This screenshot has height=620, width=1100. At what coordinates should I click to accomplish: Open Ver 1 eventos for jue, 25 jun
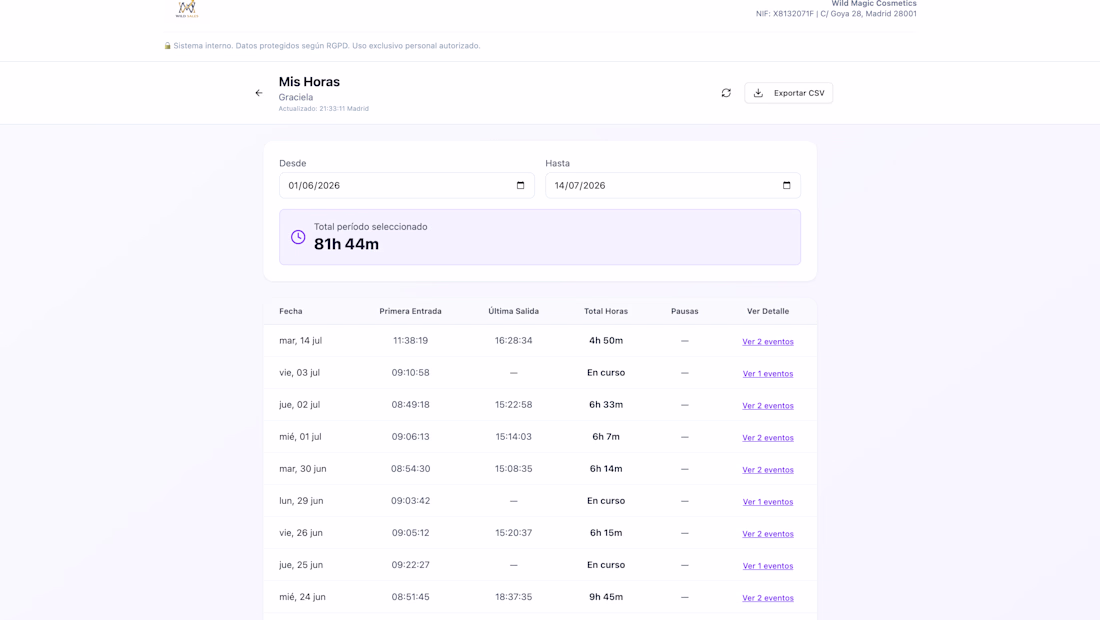point(767,565)
